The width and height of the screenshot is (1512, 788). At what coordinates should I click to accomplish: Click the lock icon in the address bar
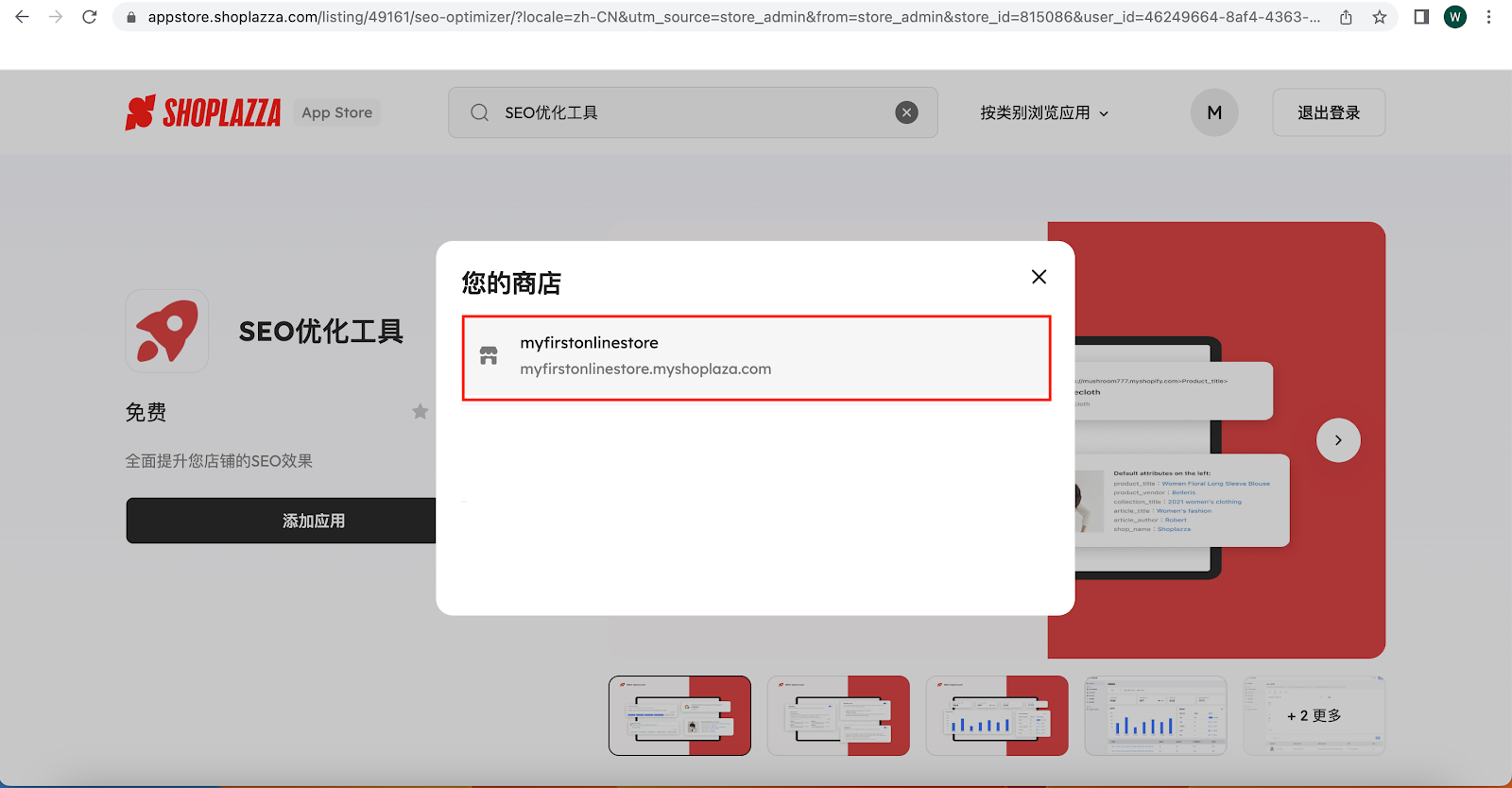[x=131, y=17]
